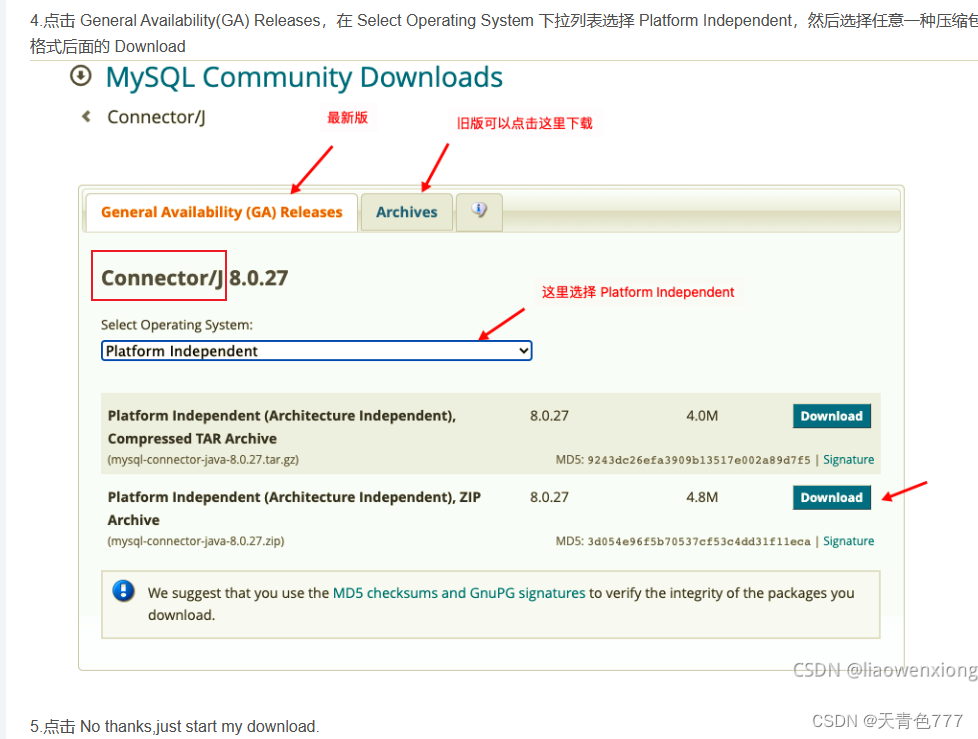The height and width of the screenshot is (739, 978).
Task: Click step 5 No thanks download text
Action: pos(175,727)
